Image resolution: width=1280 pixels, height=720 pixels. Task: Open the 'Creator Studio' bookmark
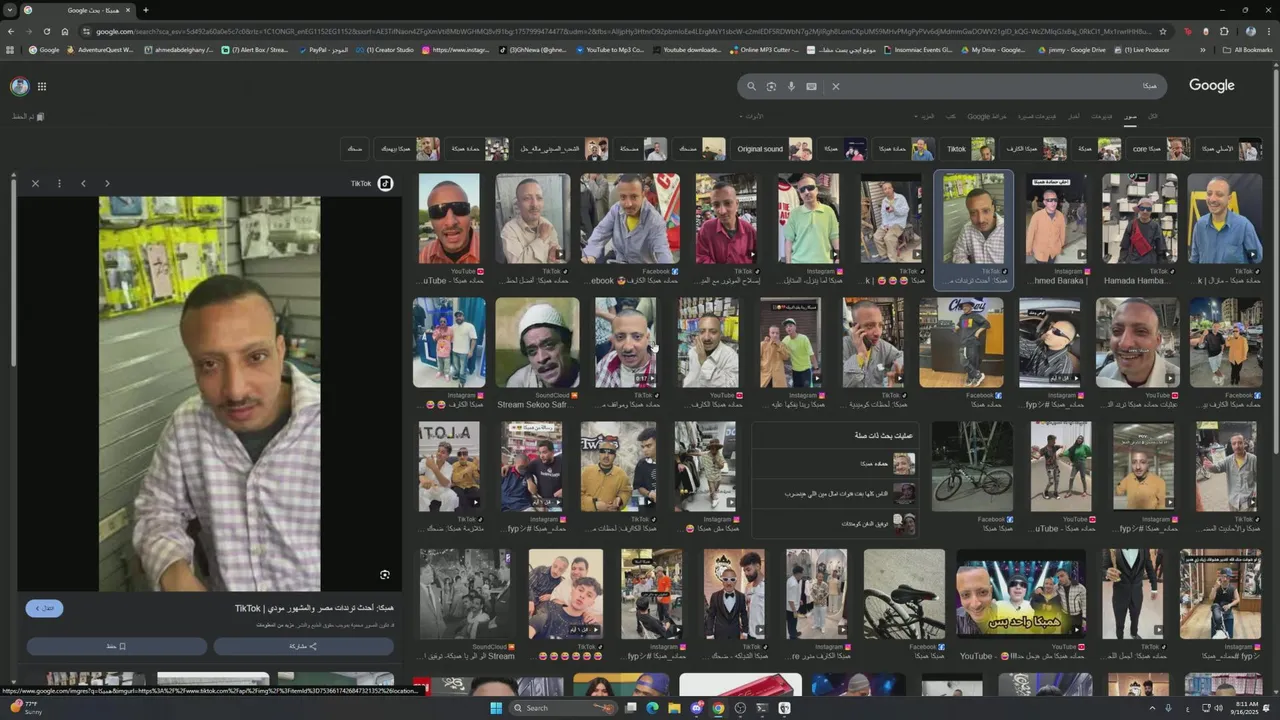tap(385, 49)
